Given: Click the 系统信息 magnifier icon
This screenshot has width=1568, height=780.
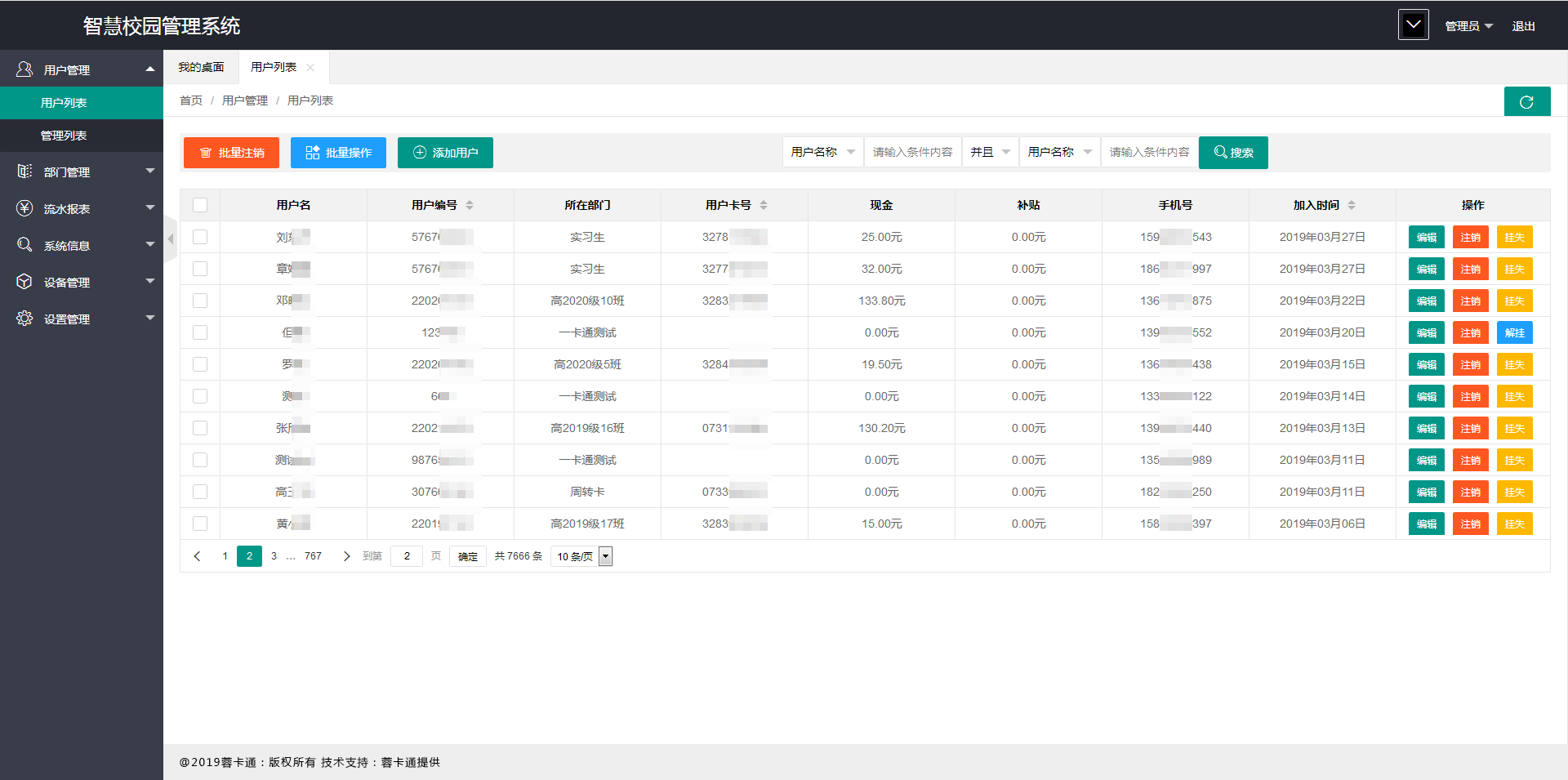Looking at the screenshot, I should pyautogui.click(x=24, y=245).
